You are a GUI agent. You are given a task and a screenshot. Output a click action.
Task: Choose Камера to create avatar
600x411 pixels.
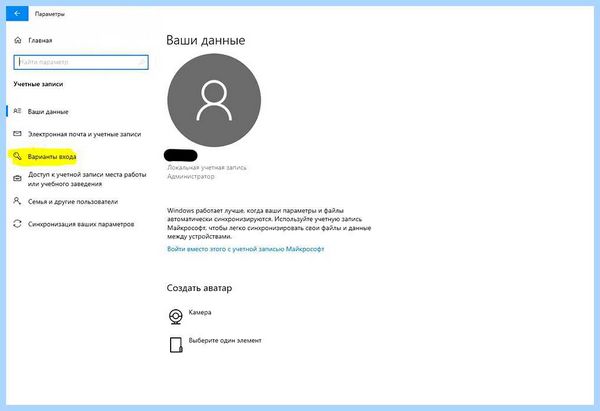tap(200, 312)
